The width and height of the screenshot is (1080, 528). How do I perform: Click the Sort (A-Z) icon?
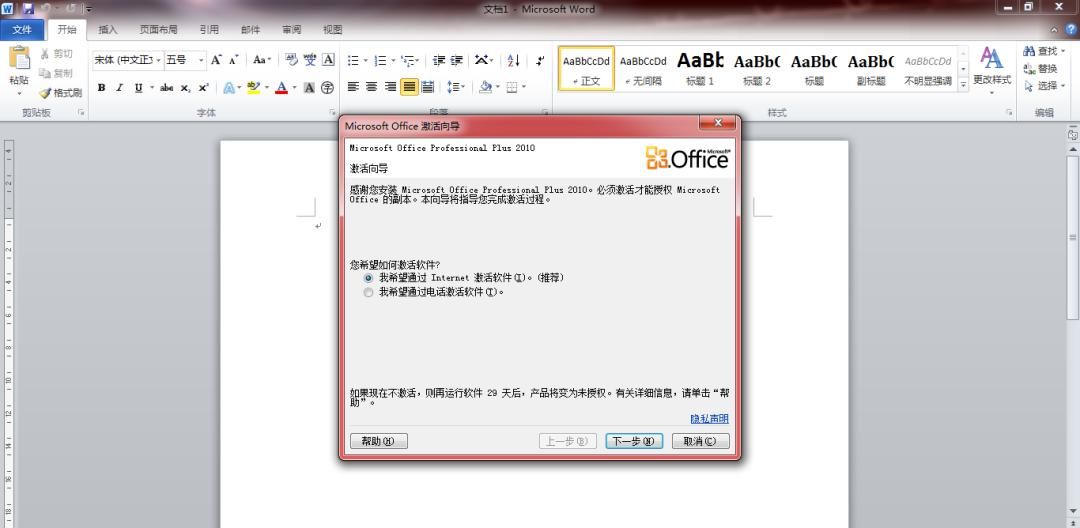(x=514, y=61)
